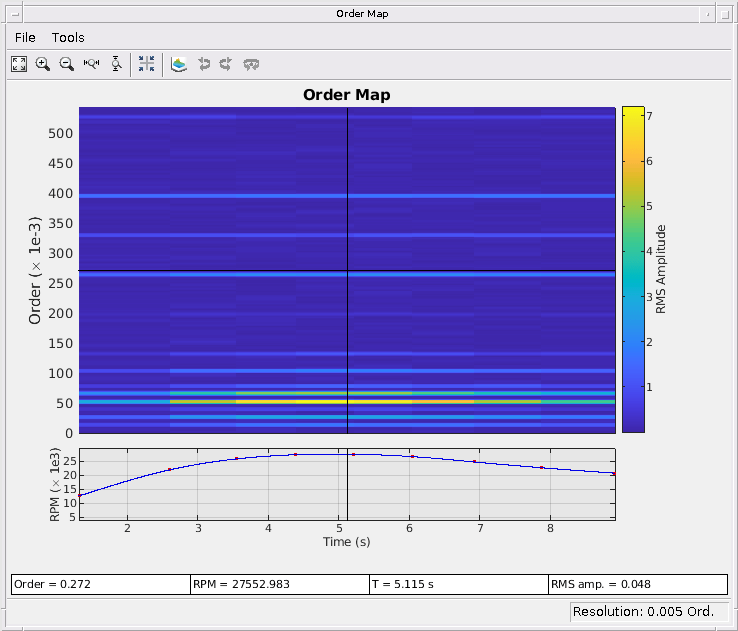Select the Zoom In tool

(43, 64)
